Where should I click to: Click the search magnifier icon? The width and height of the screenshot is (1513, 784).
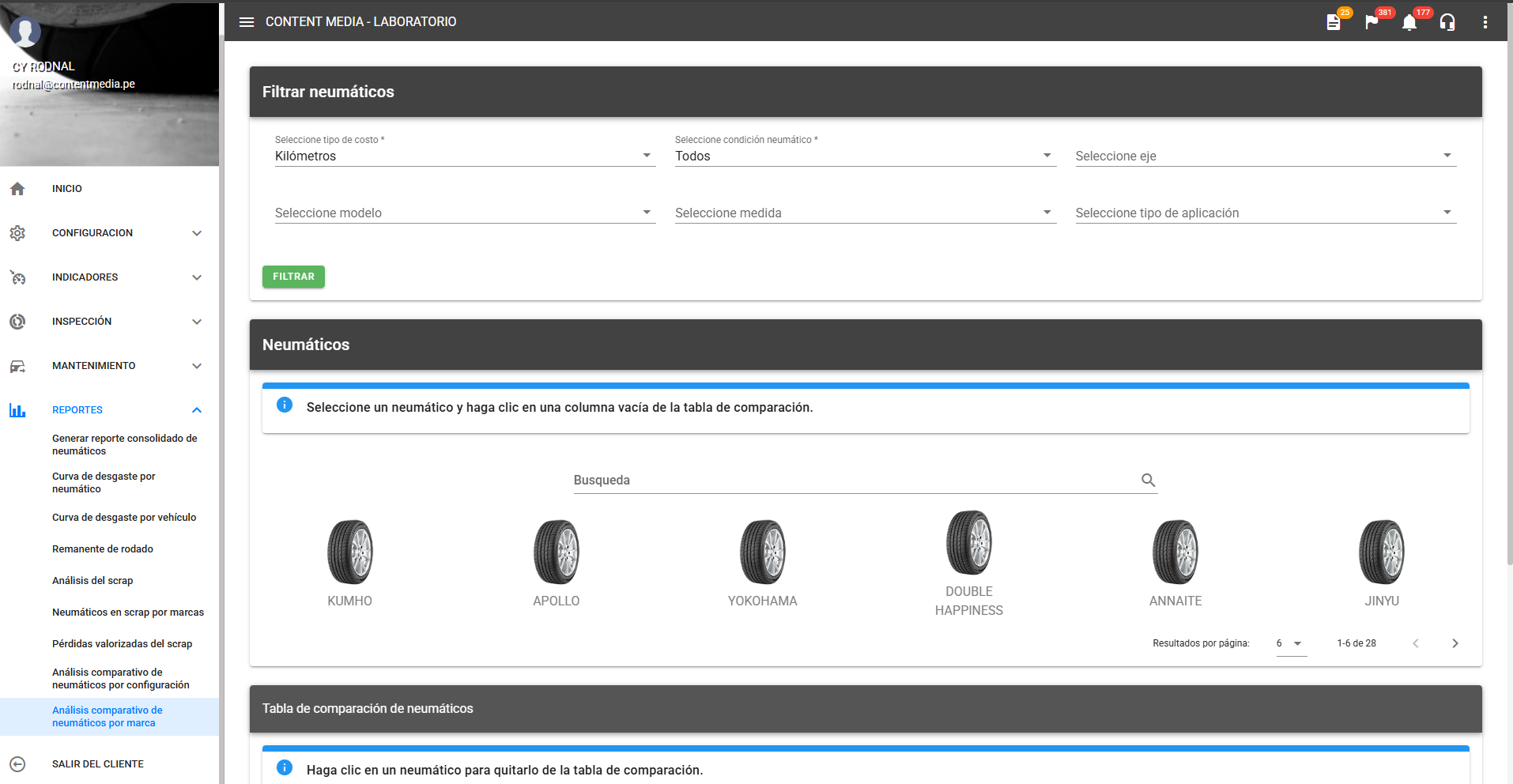click(1148, 480)
